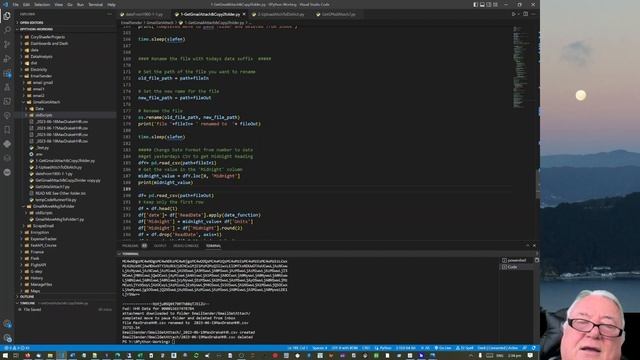Toggle Primary Side Bar layout icon
640x360 pixels.
(x=476, y=4)
